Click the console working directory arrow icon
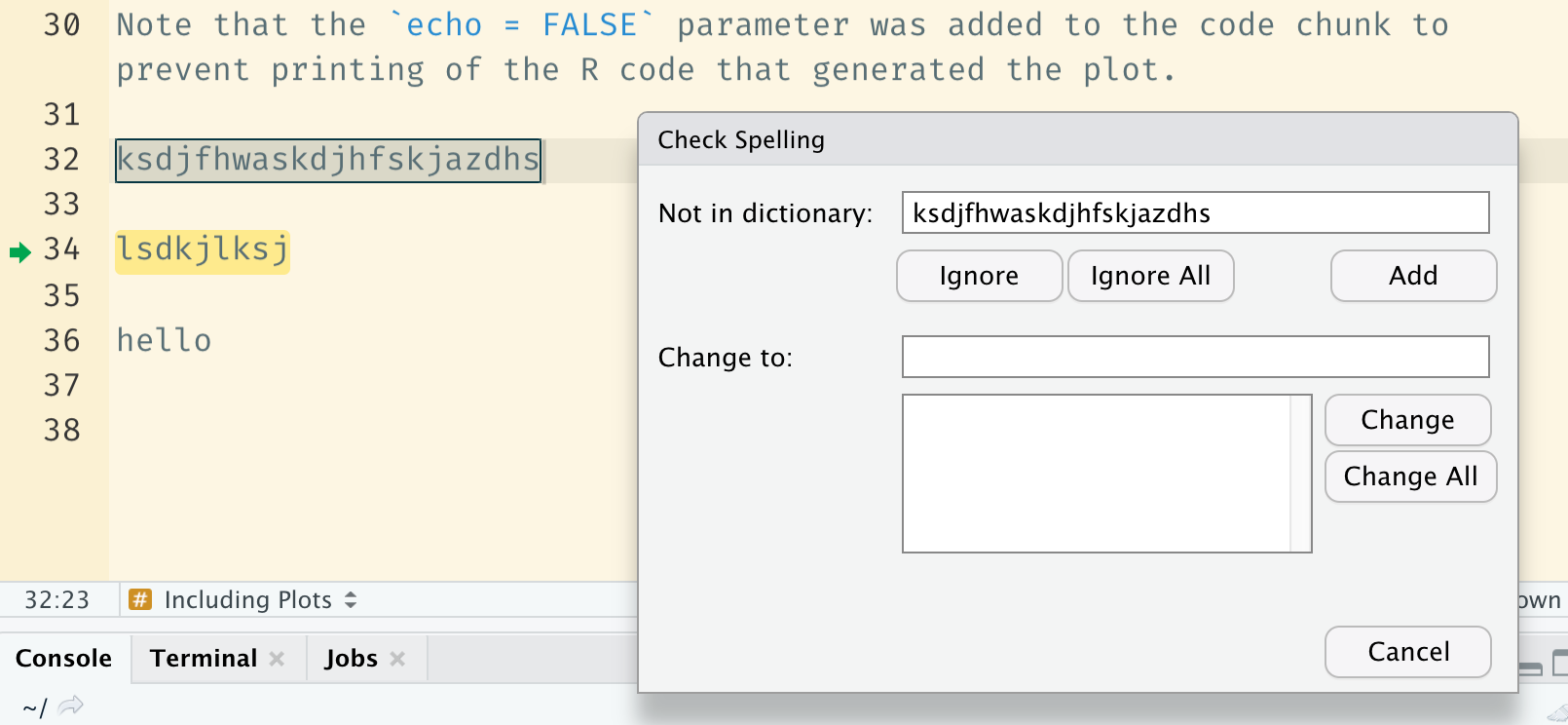Viewport: 1568px width, 725px height. click(70, 706)
